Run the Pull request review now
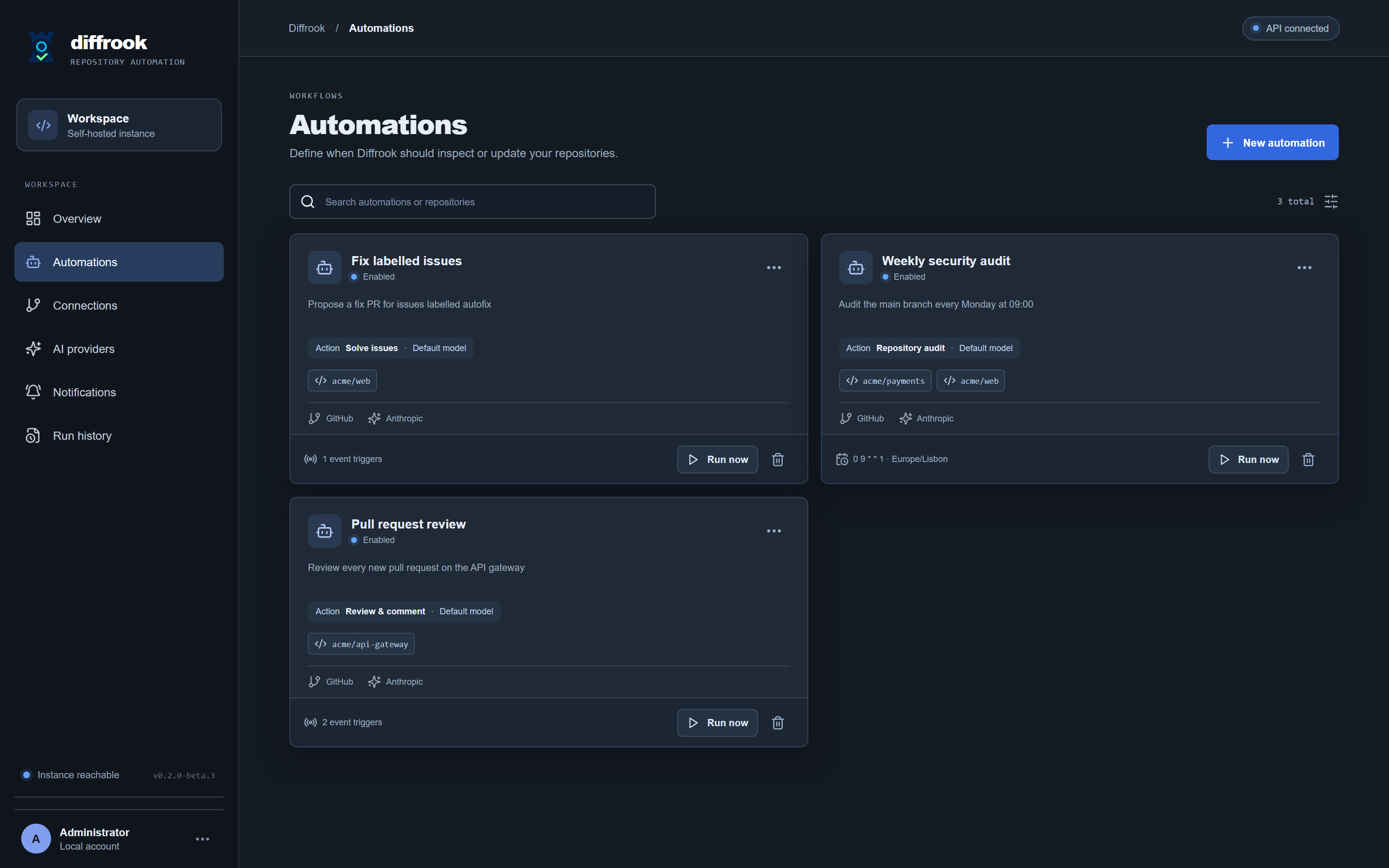1389x868 pixels. [x=717, y=723]
